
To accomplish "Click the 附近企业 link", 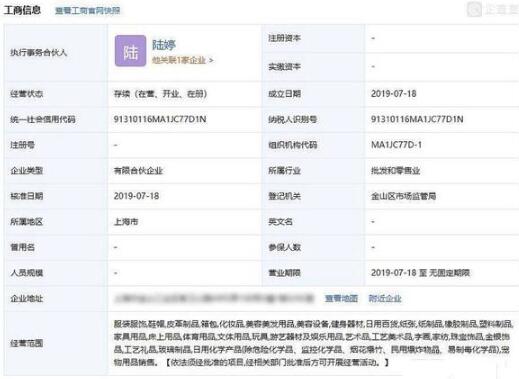I will pos(385,298).
